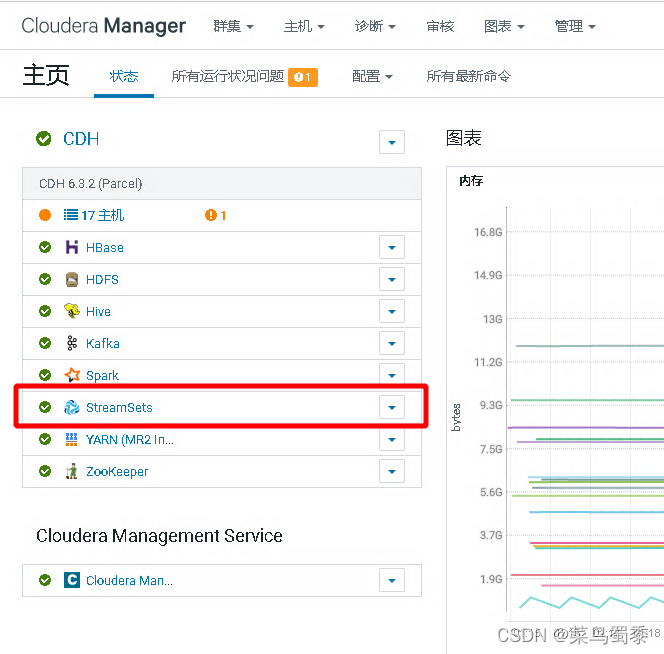Open the 诊断 menu
Screen dimensions: 664x654
tap(375, 26)
